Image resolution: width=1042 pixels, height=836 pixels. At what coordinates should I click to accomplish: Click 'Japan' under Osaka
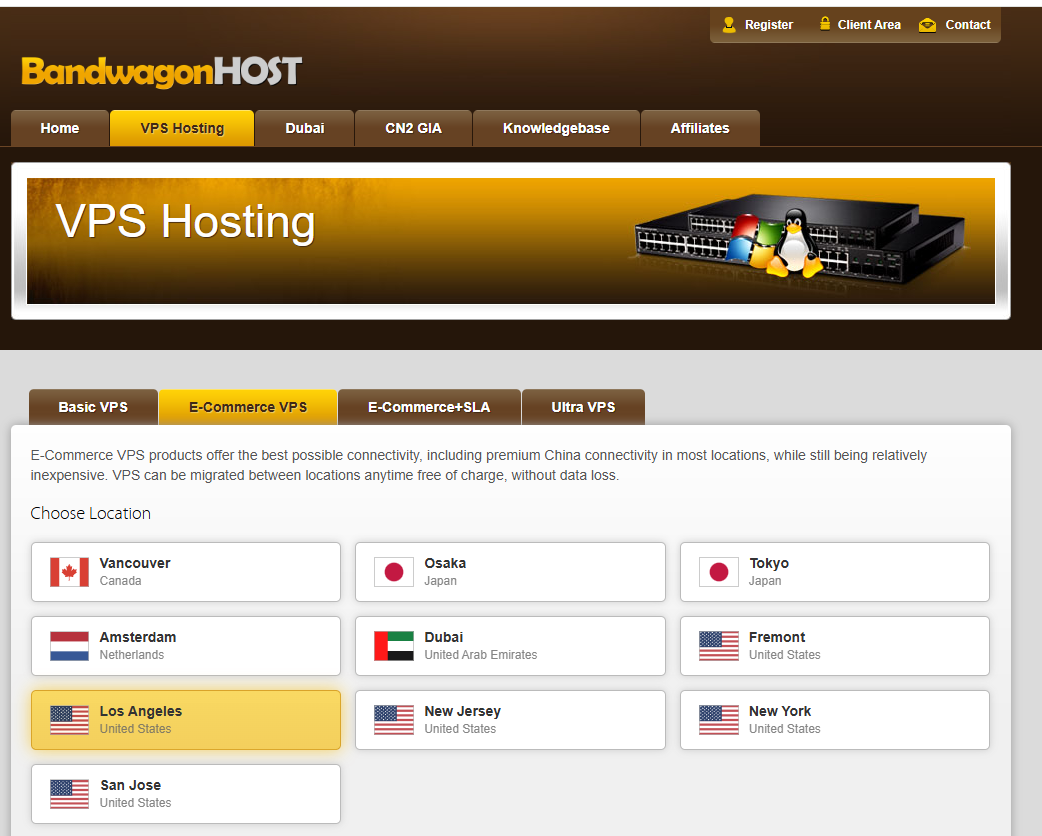pyautogui.click(x=441, y=581)
